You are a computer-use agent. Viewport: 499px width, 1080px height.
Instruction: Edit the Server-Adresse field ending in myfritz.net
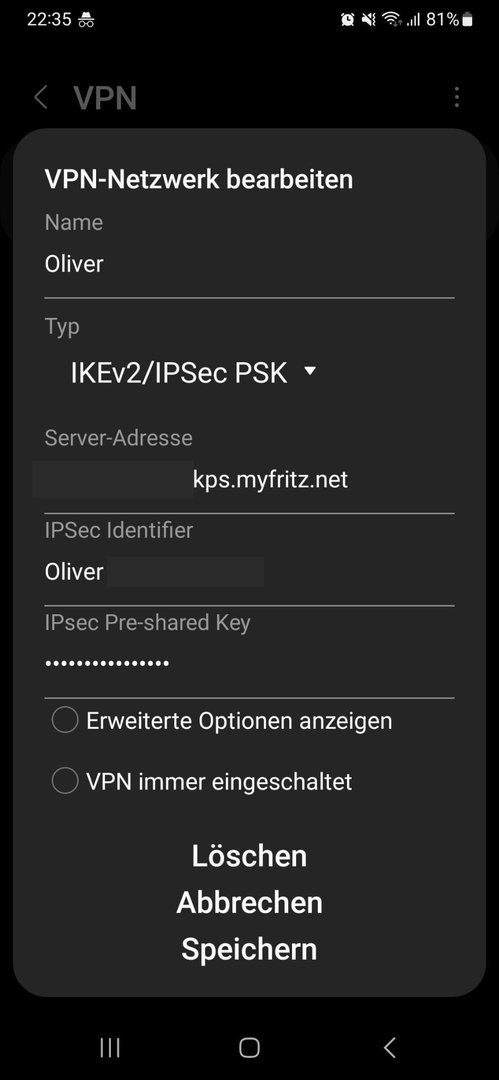coord(249,479)
